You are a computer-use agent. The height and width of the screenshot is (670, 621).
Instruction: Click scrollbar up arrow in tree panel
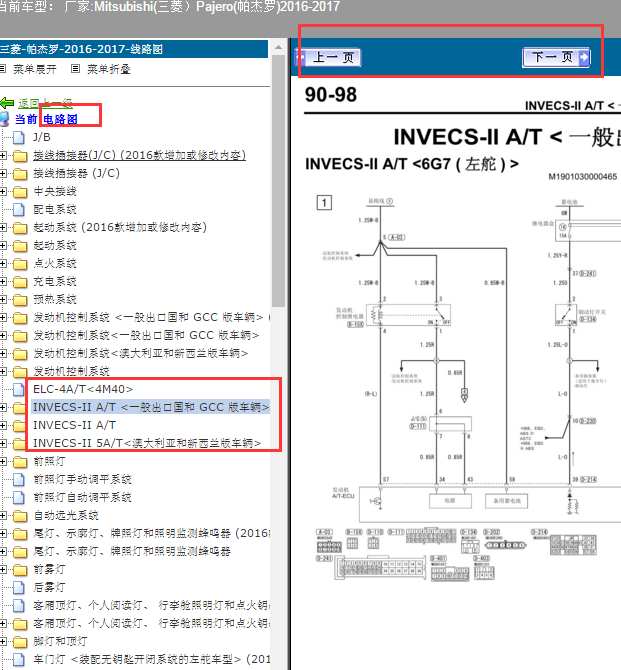click(x=278, y=47)
